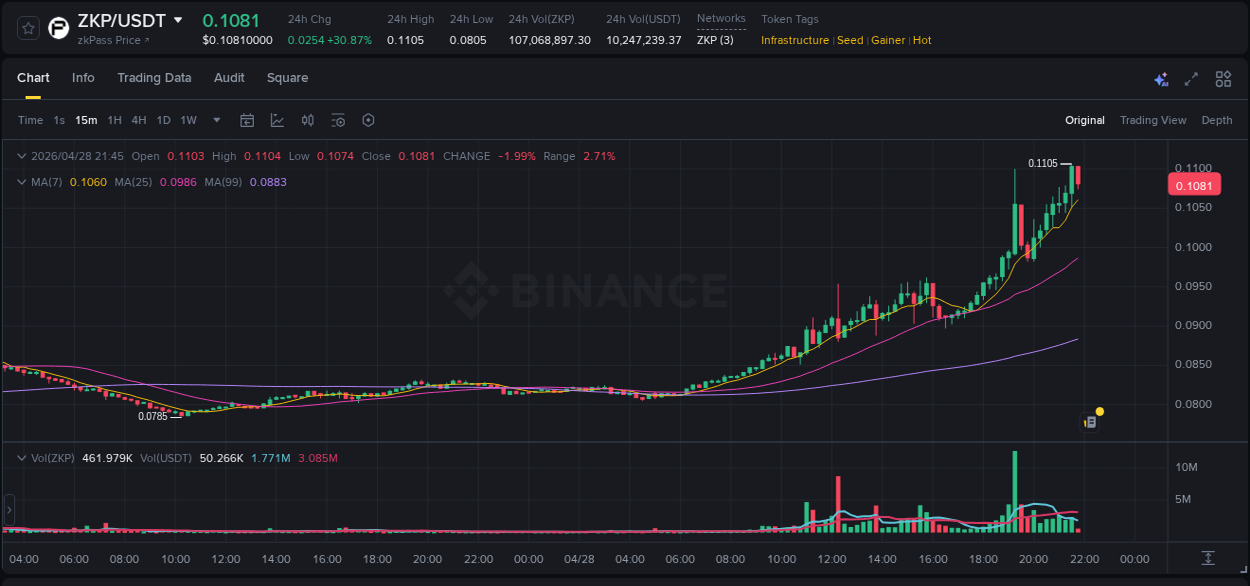Click the Vol(USDT) value 50.266K
The image size is (1250, 586).
point(222,458)
